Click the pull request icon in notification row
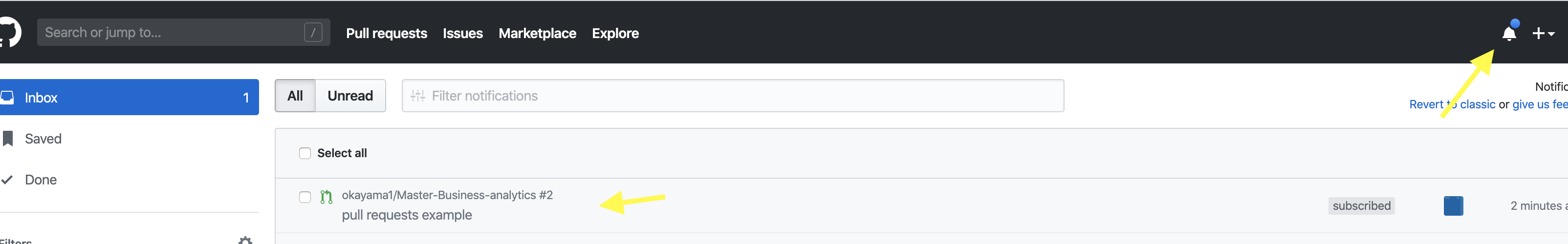Screen dimensions: 1568x244 327,197
